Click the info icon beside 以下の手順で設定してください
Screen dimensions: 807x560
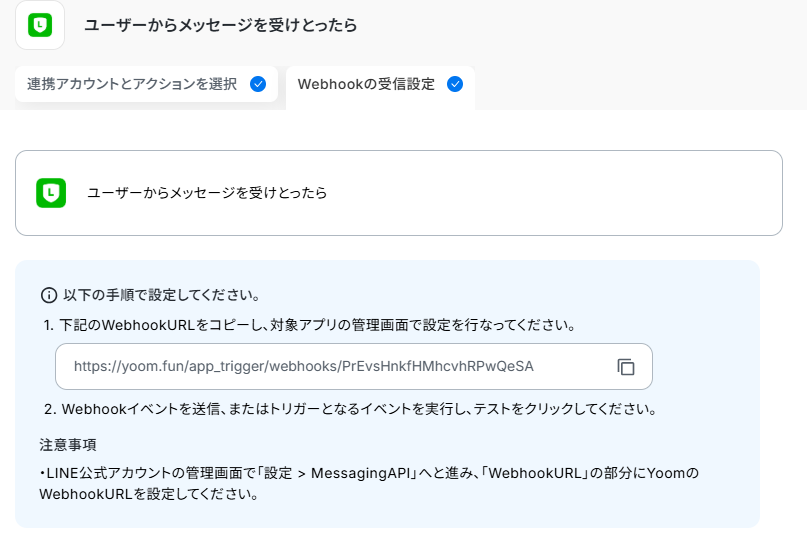click(48, 295)
